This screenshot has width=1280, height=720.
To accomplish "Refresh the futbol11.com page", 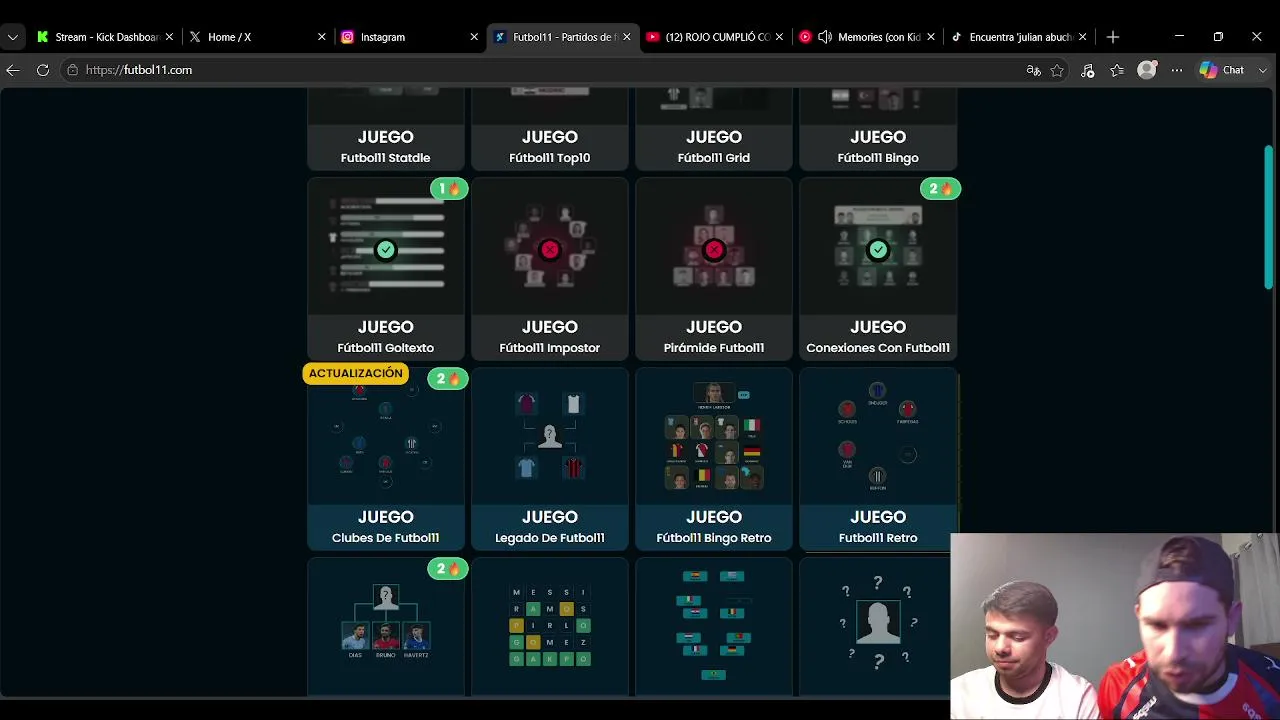I will (x=43, y=70).
